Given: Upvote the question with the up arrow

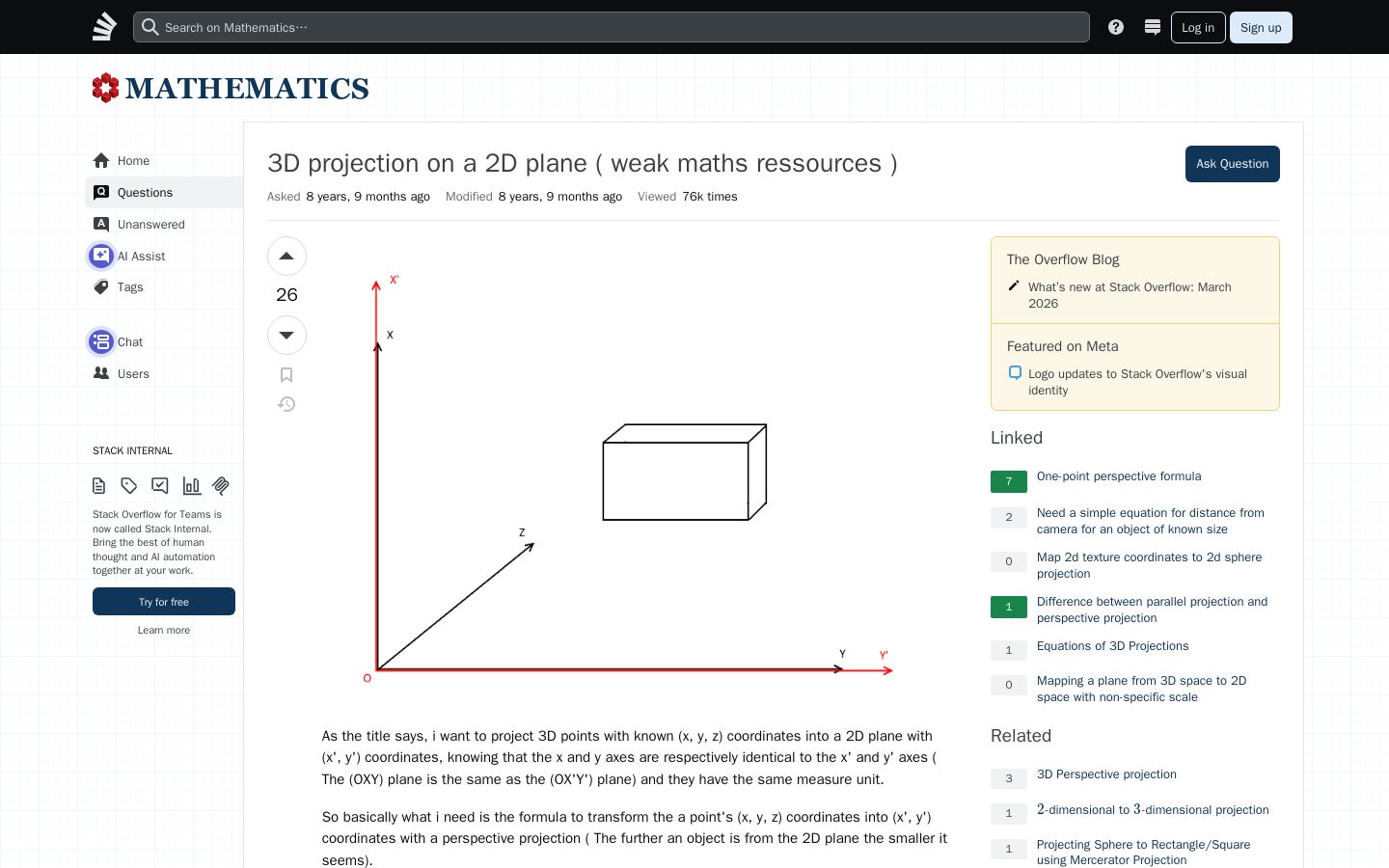Looking at the screenshot, I should tap(286, 257).
